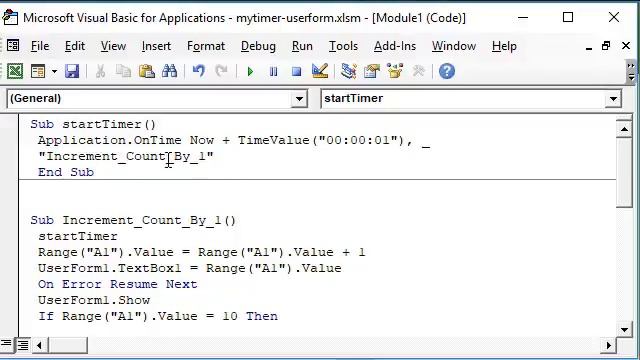Click the "If Range("A1").Value = 10 Then" line
This screenshot has width=640, height=360.
point(158,316)
